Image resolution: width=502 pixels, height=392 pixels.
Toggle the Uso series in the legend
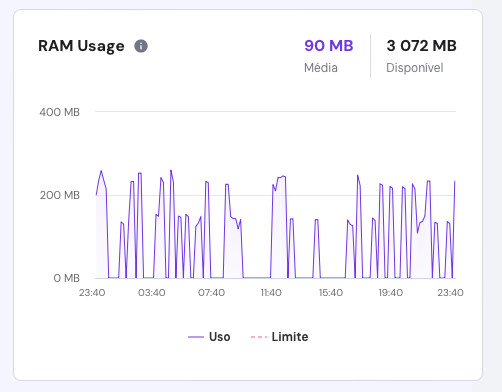209,337
